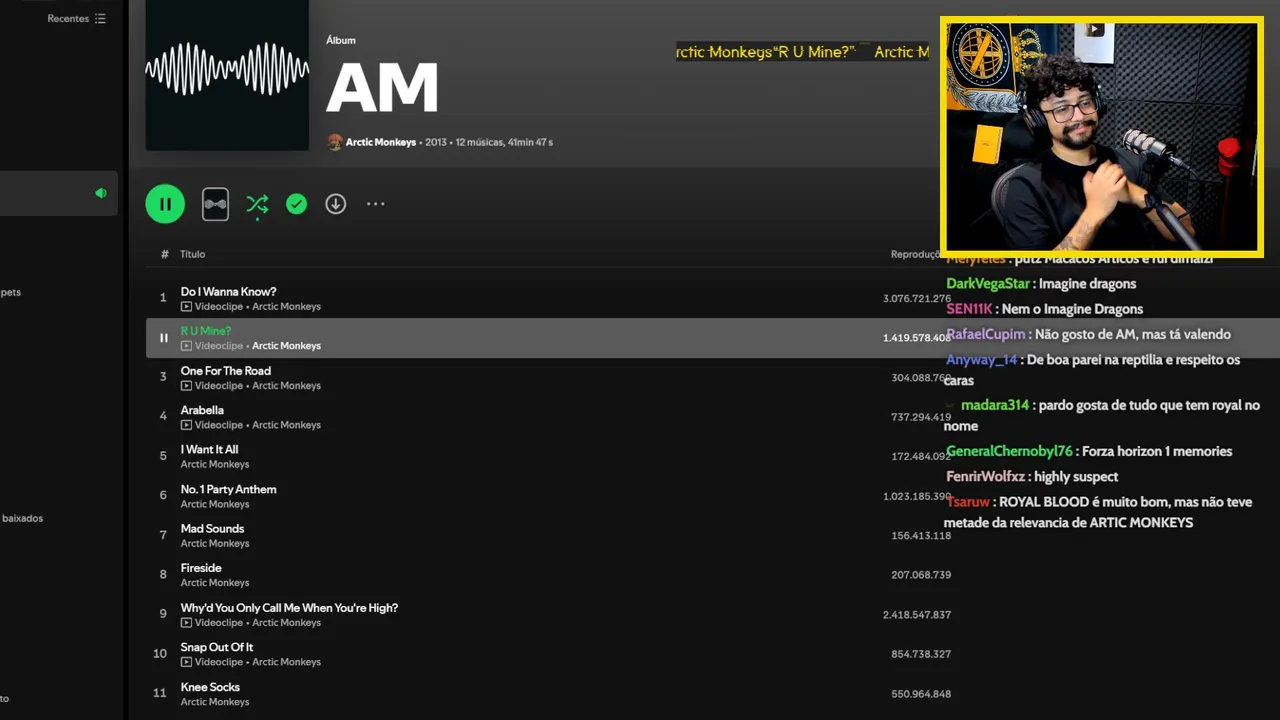Viewport: 1280px width, 720px height.
Task: Click the Título column header
Action: (x=192, y=254)
